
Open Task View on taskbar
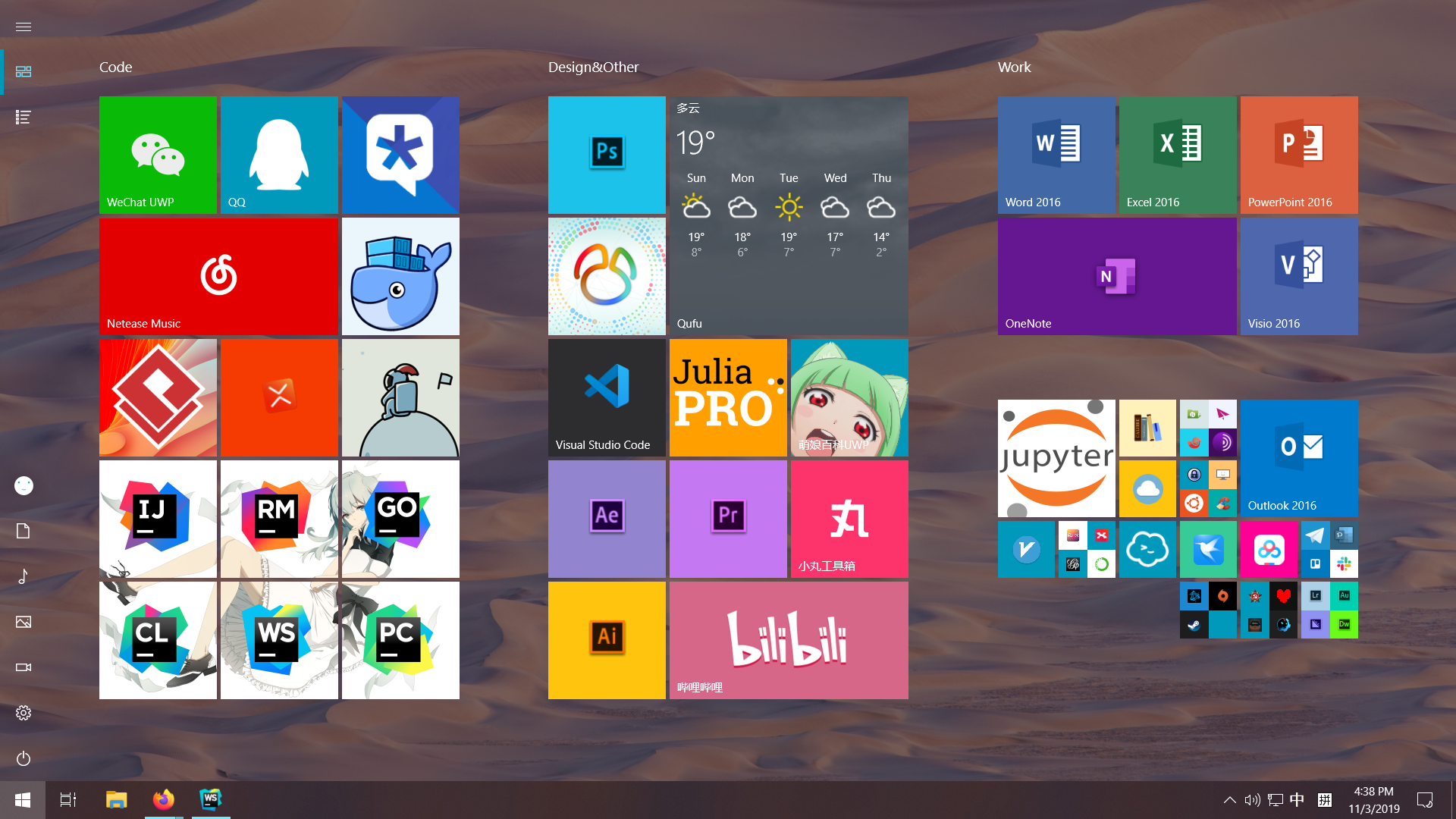click(68, 800)
